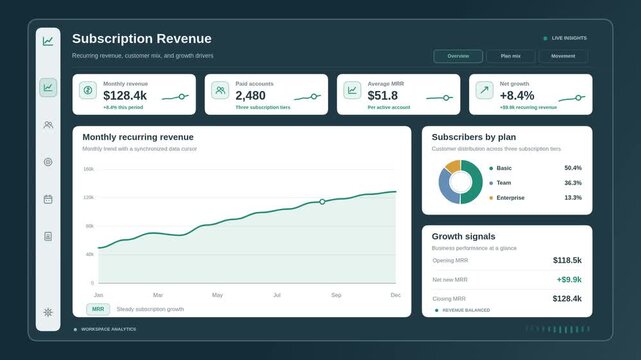The height and width of the screenshot is (360, 641).
Task: Click the $118.5k opening value
Action: [x=567, y=260]
